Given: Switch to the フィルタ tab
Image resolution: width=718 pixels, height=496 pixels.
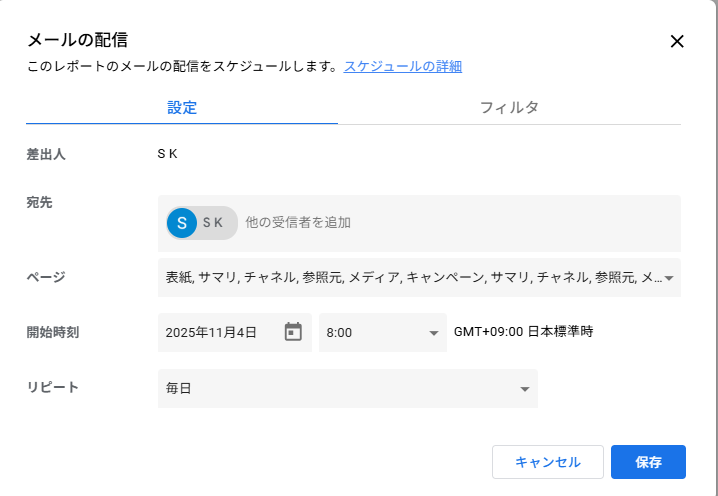Looking at the screenshot, I should click(x=509, y=108).
